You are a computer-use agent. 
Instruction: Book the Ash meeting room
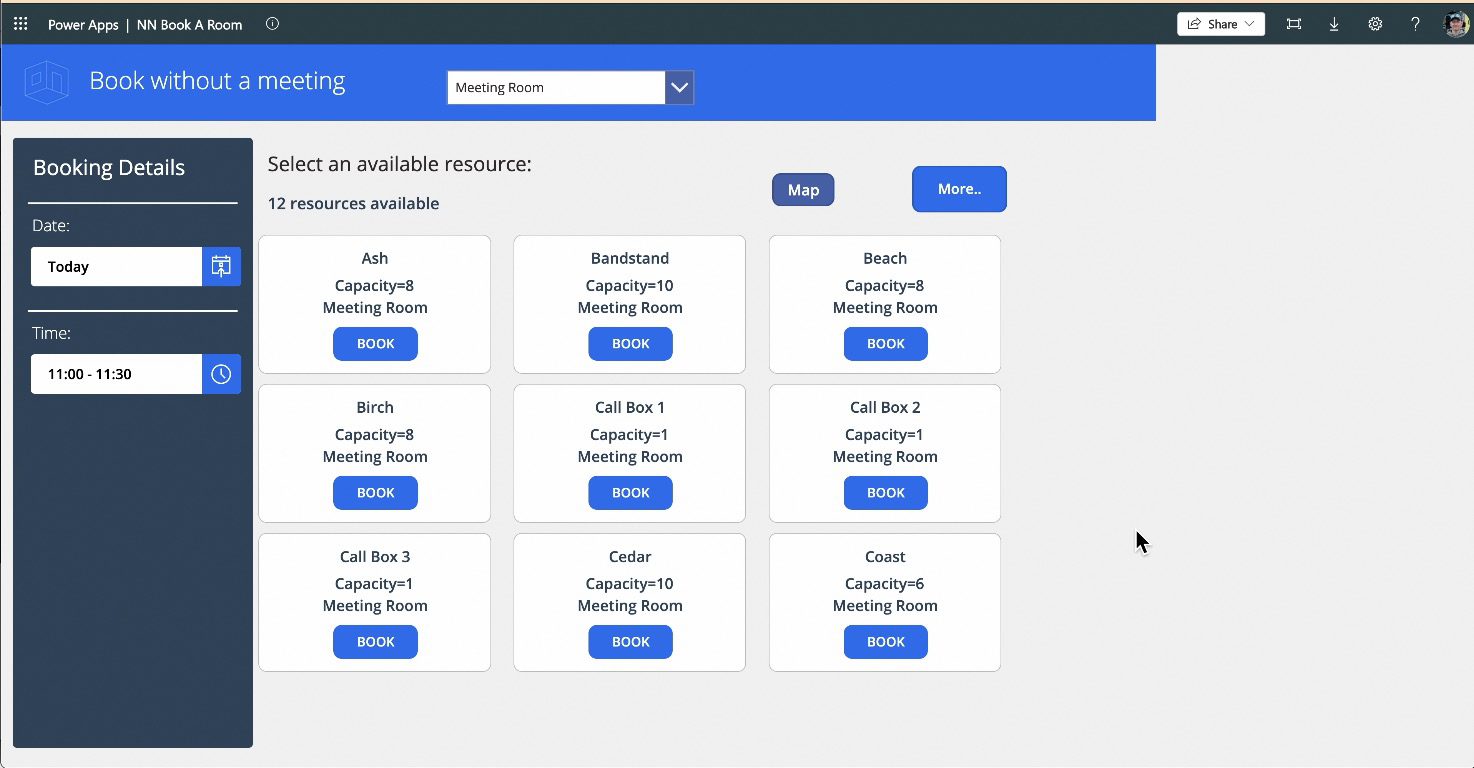375,343
